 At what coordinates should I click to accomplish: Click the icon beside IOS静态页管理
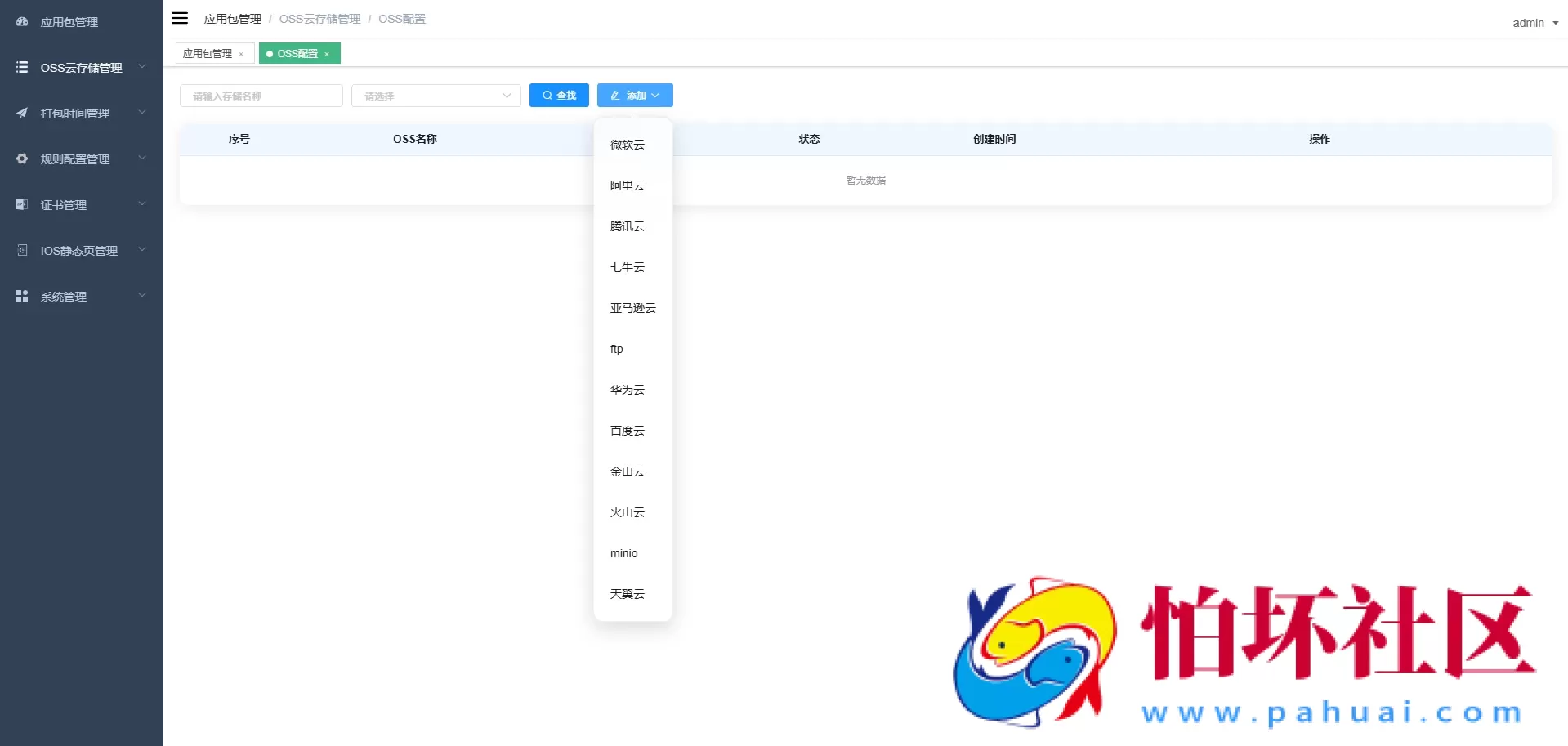tap(21, 250)
